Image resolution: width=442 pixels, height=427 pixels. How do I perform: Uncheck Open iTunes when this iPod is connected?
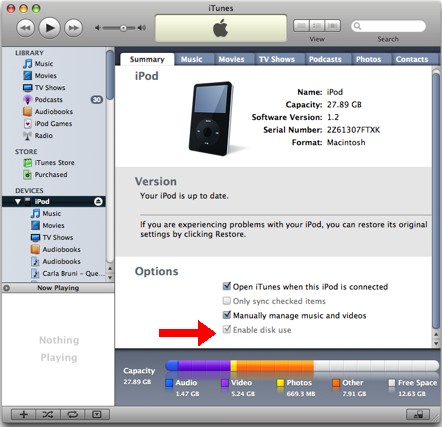tap(227, 286)
